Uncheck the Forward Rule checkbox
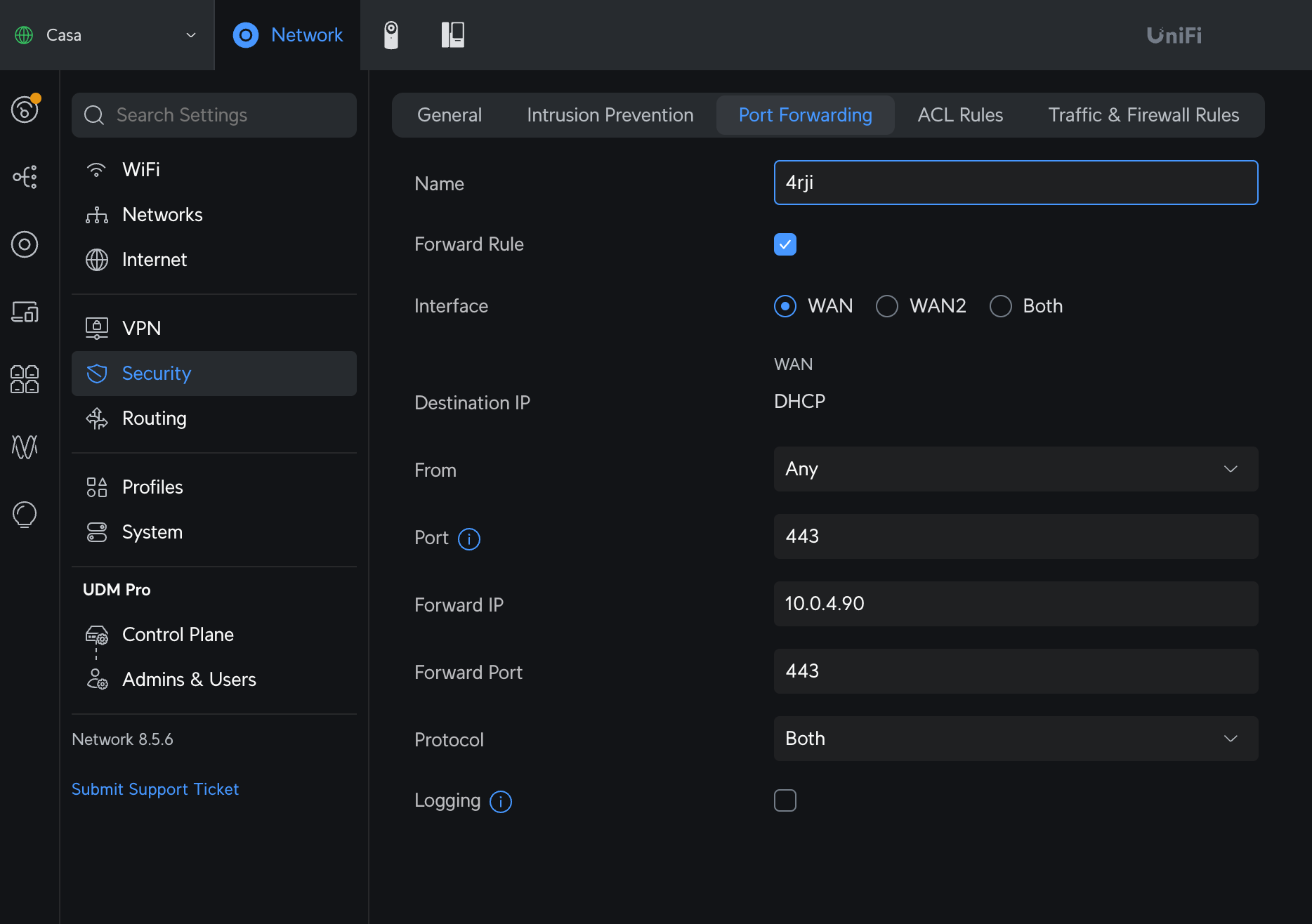1312x924 pixels. pos(785,244)
